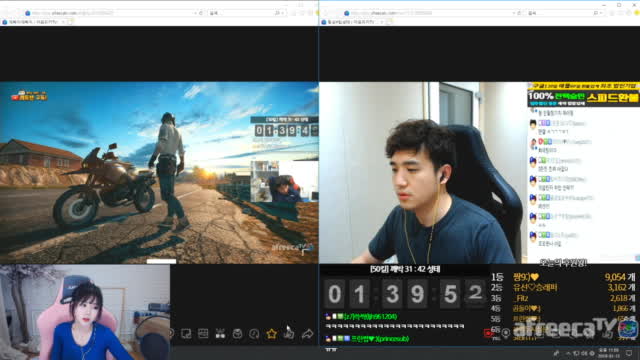Expand search provider dropdown in left browser
This screenshot has width=640, height=360.
click(283, 13)
